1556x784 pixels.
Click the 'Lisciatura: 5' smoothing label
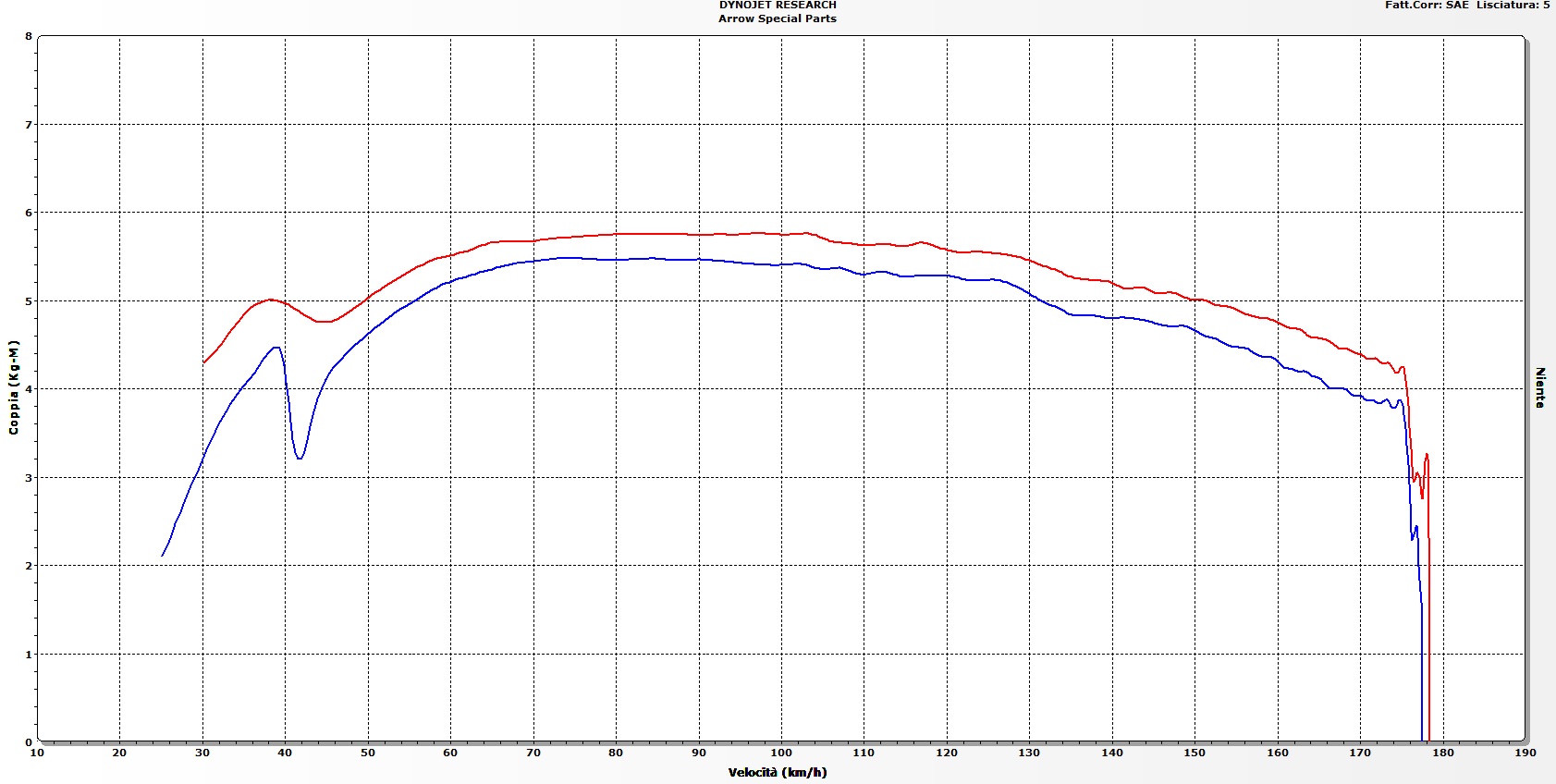click(1513, 6)
